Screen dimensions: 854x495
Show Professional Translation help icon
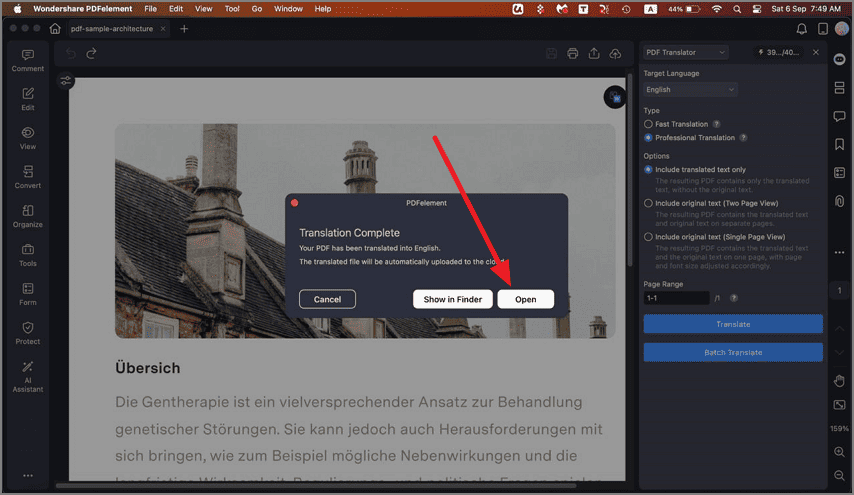[743, 138]
